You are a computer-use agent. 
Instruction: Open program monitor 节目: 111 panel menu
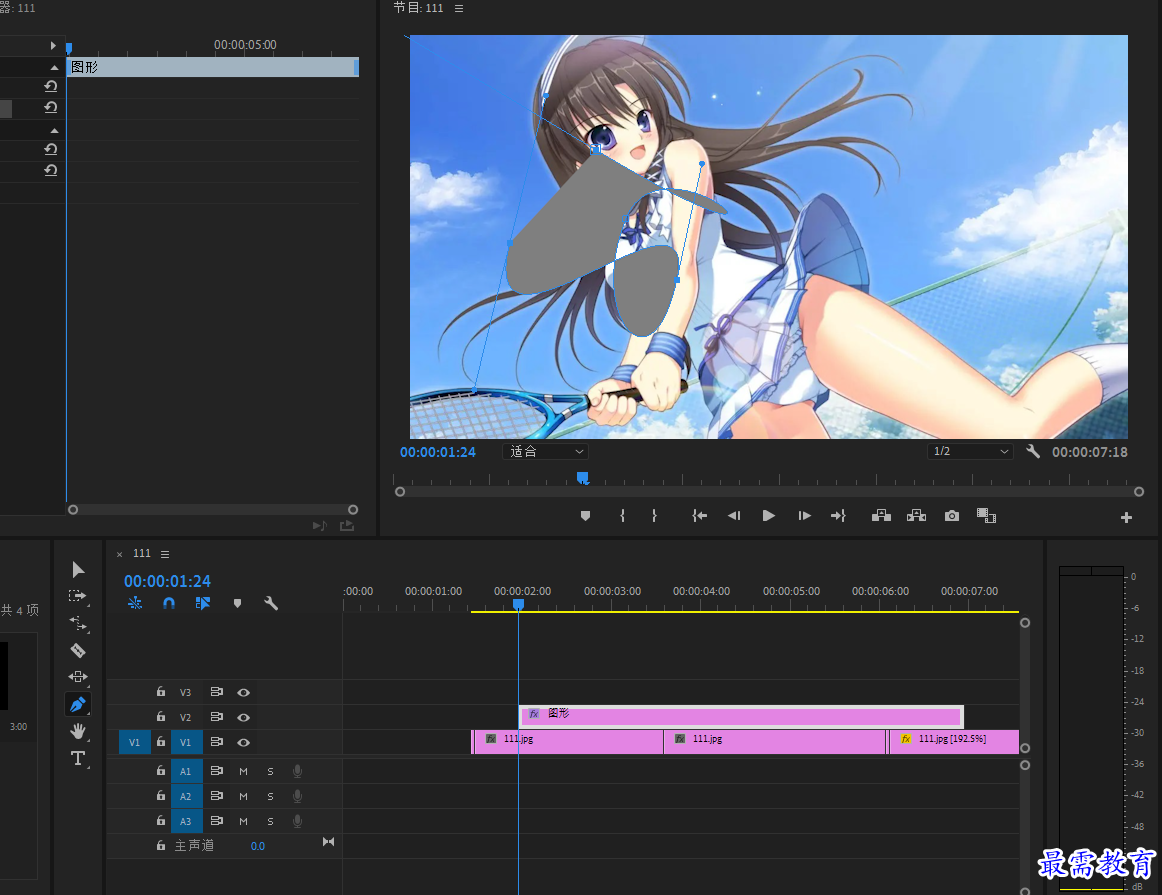pyautogui.click(x=459, y=8)
